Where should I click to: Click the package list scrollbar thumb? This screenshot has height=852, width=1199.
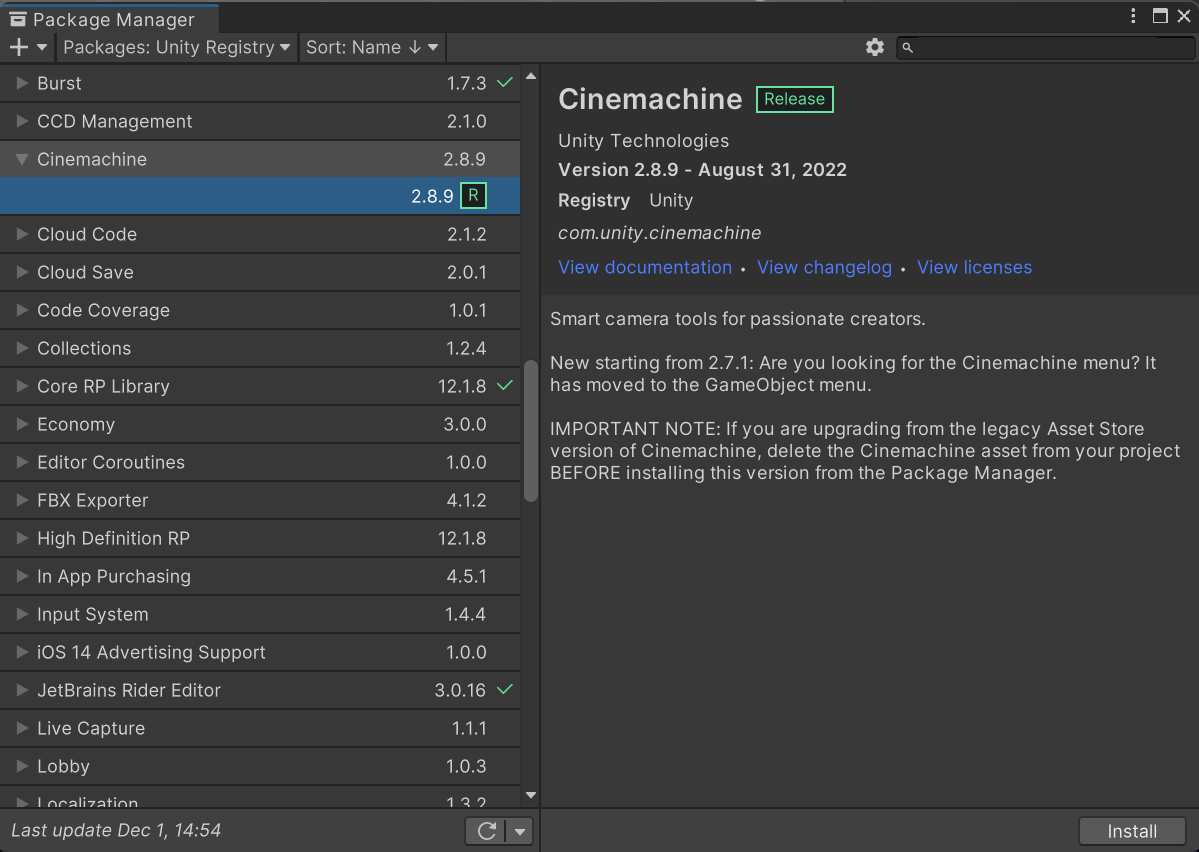[x=531, y=431]
